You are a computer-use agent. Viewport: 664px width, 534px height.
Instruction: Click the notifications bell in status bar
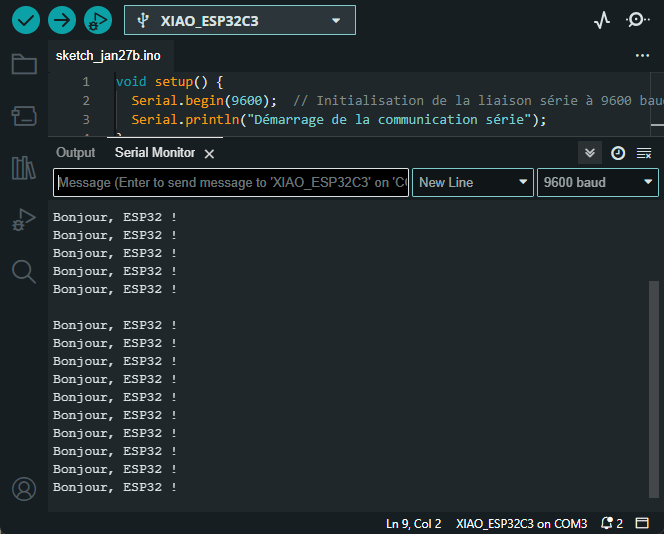611,523
